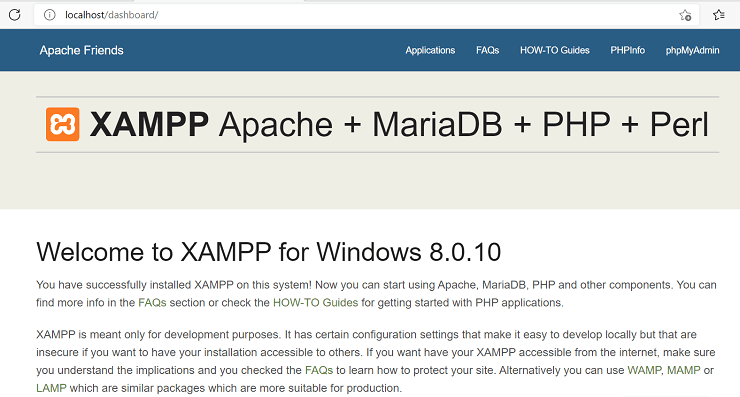
Task: Click the heading 'Welcome to XAMPP for Windows 8.0.10'
Action: 269,252
